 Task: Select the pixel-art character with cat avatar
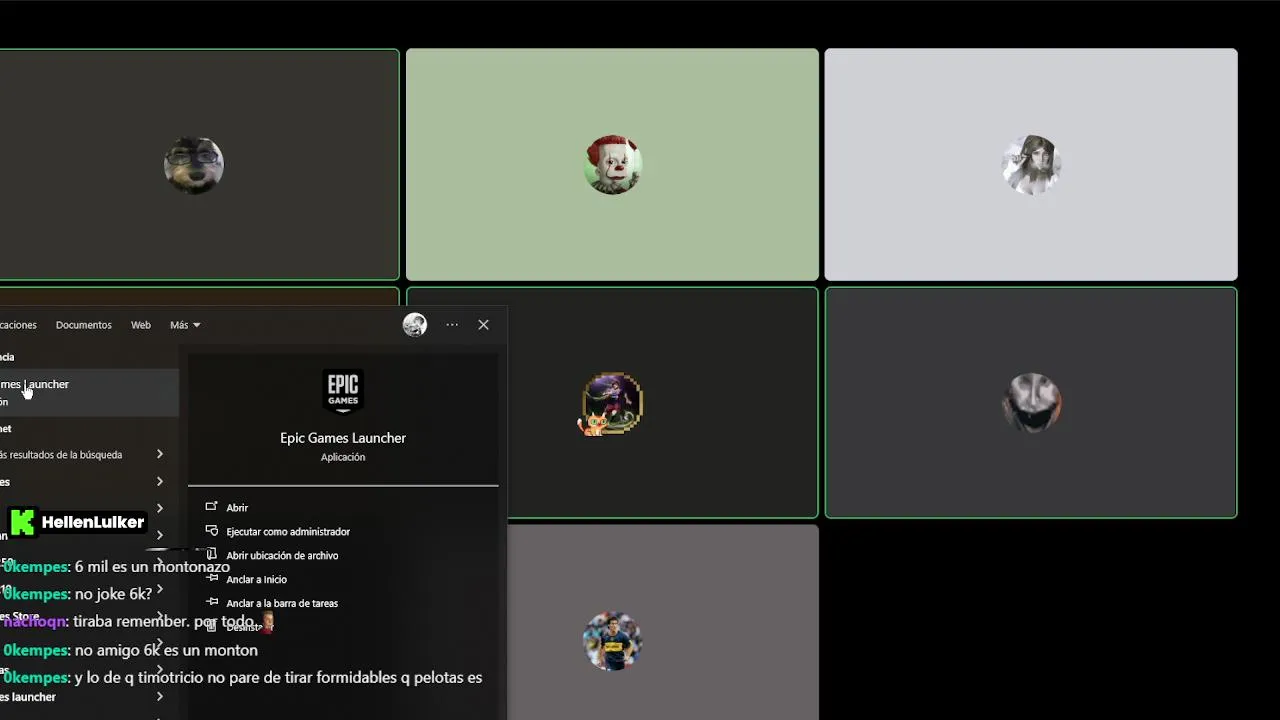pos(611,404)
